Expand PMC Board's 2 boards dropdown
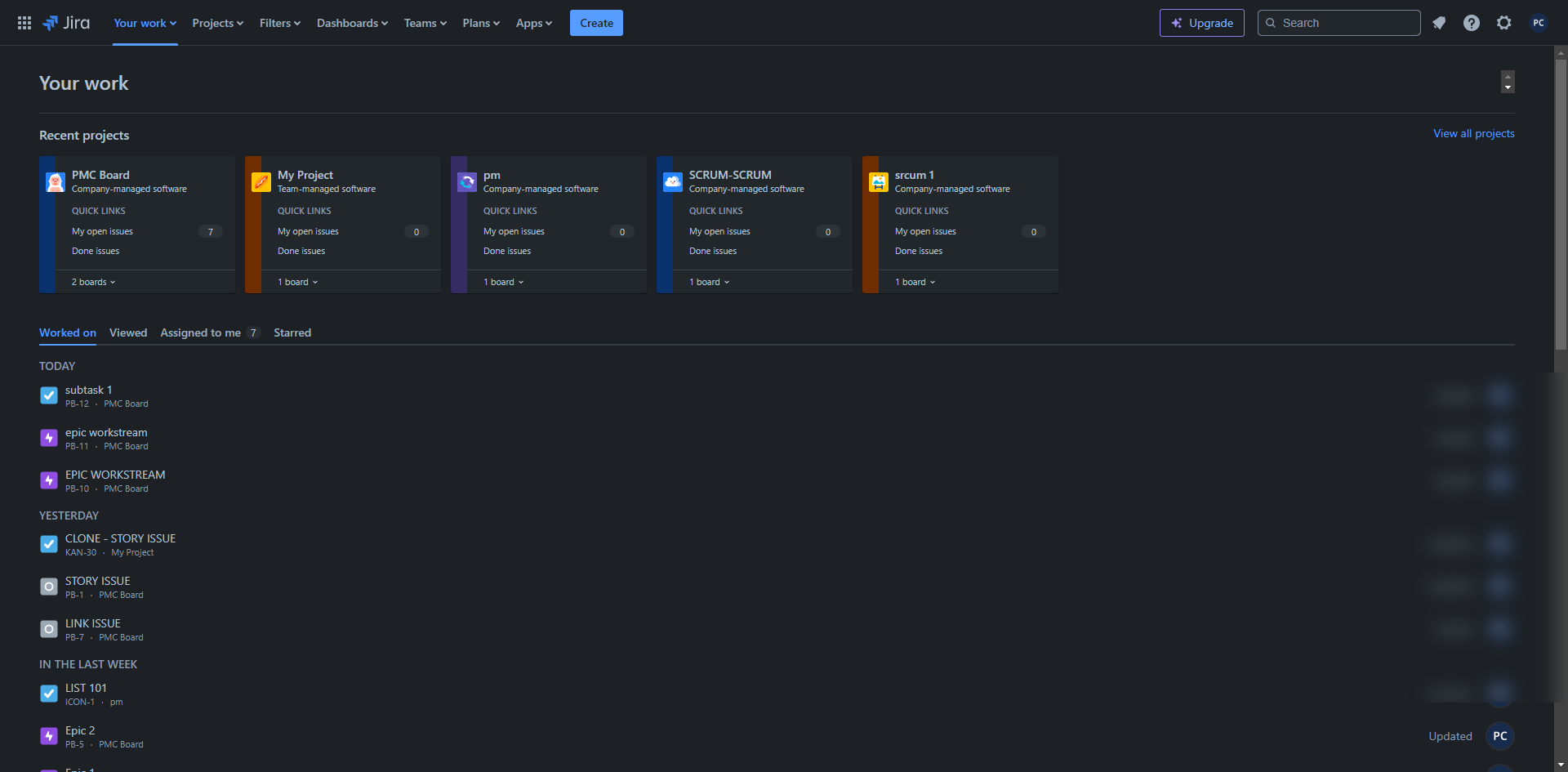This screenshot has height=772, width=1568. [x=93, y=282]
